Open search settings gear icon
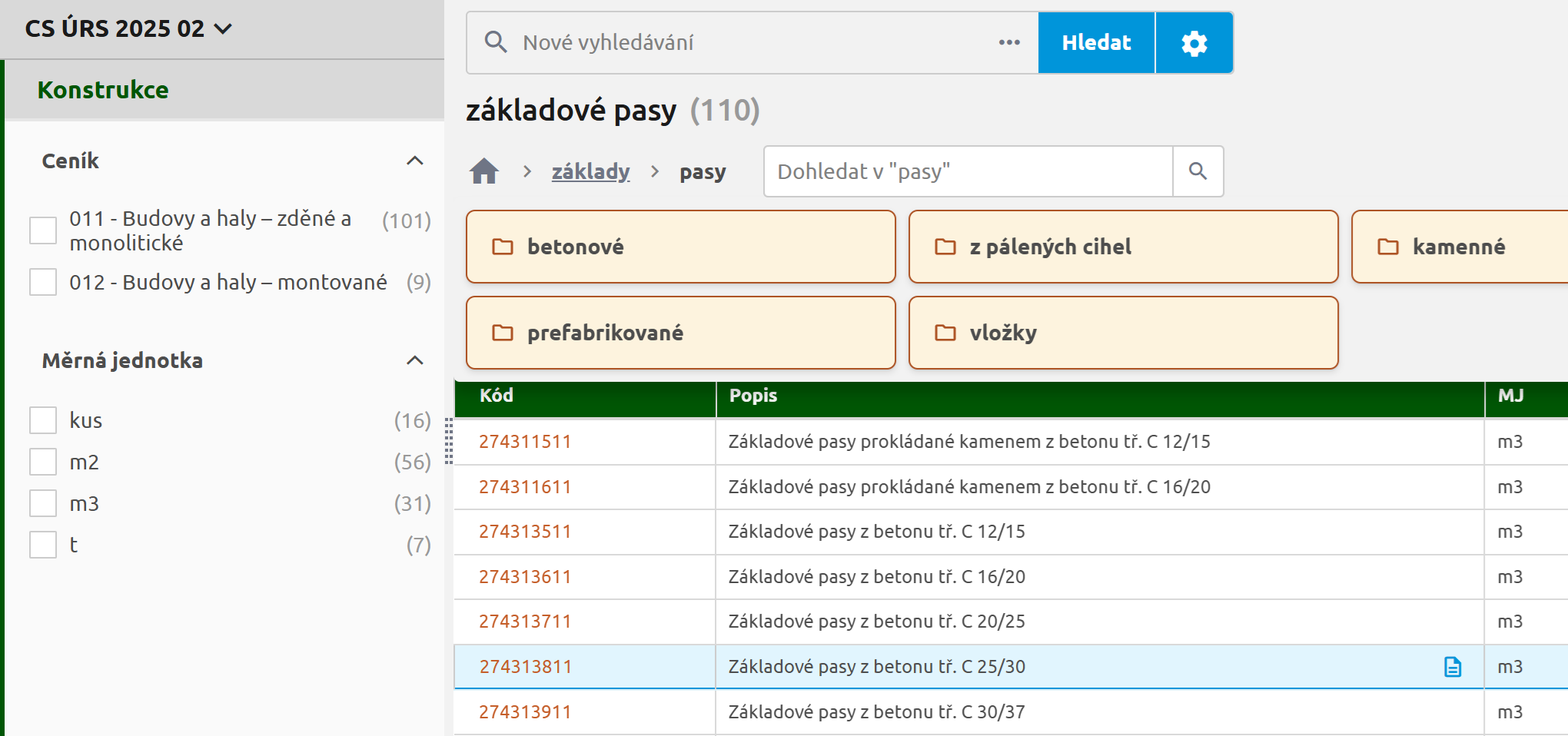Image resolution: width=1568 pixels, height=736 pixels. click(x=1194, y=43)
